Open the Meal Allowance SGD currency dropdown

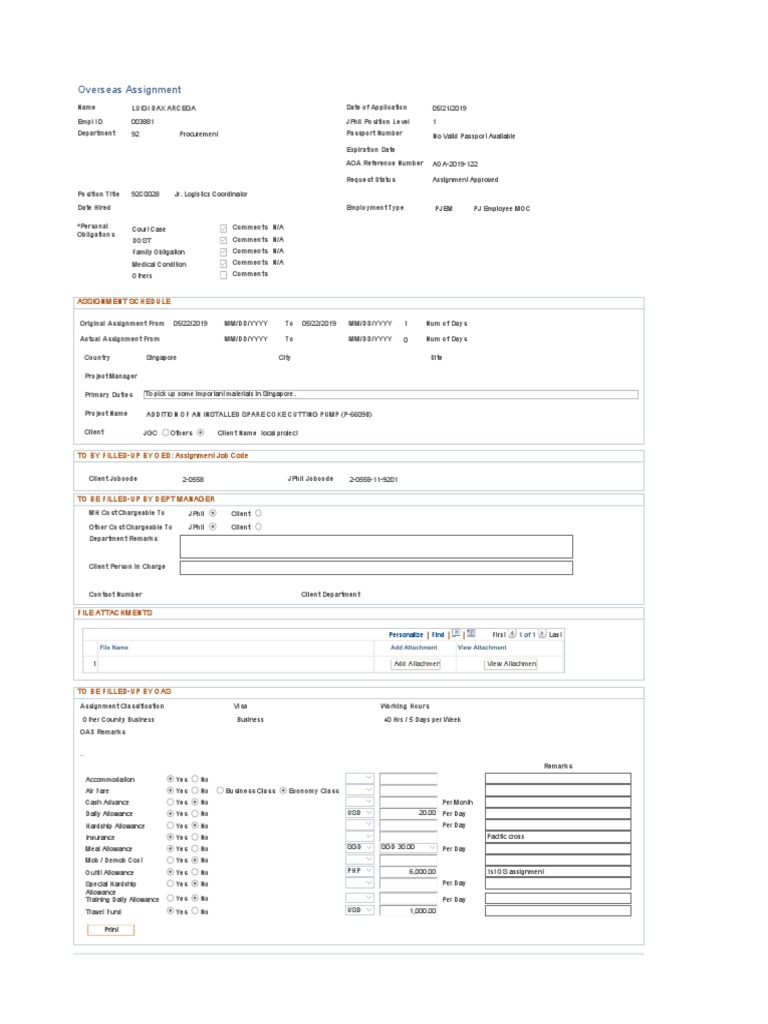click(359, 847)
